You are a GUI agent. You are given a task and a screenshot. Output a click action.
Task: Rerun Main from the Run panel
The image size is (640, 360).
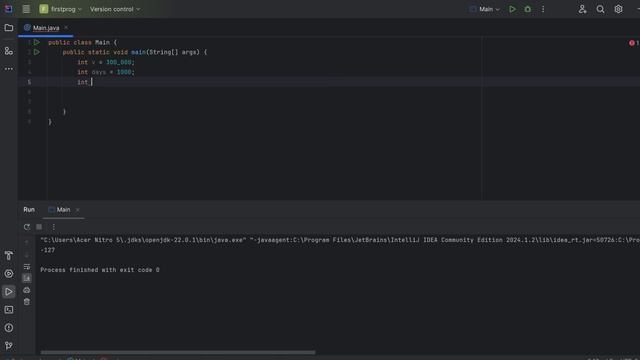tap(27, 227)
